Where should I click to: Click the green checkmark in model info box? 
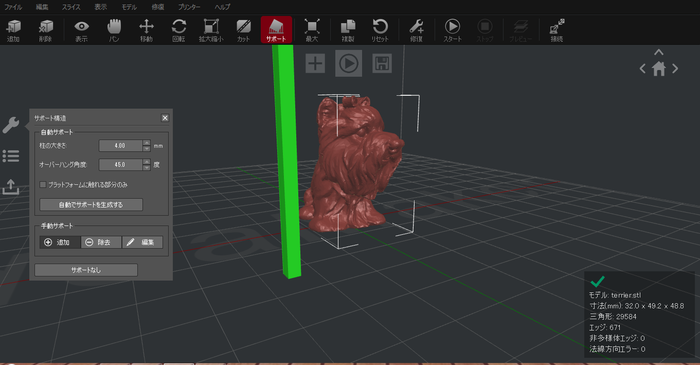click(x=597, y=281)
